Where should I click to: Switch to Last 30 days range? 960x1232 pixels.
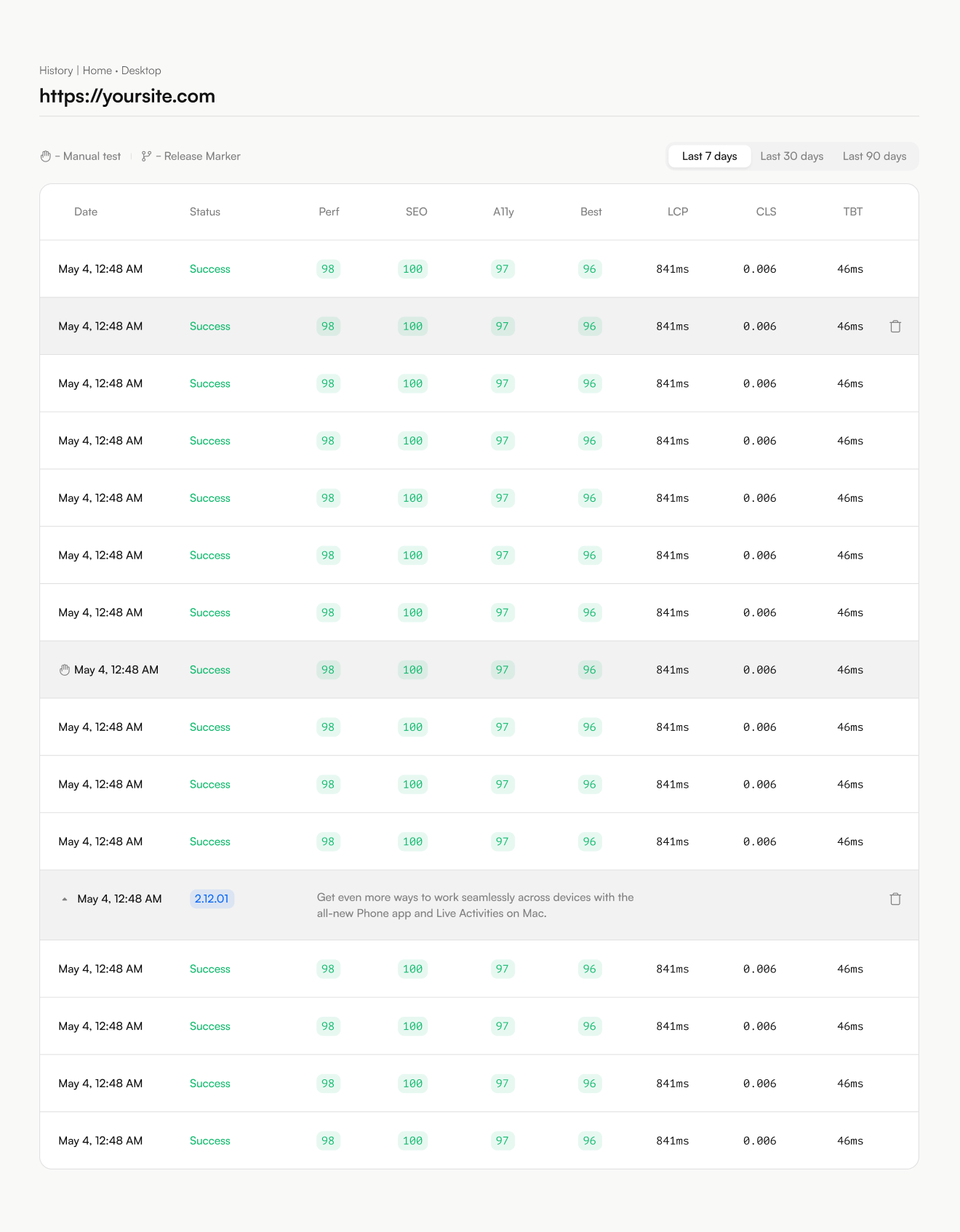pos(792,156)
